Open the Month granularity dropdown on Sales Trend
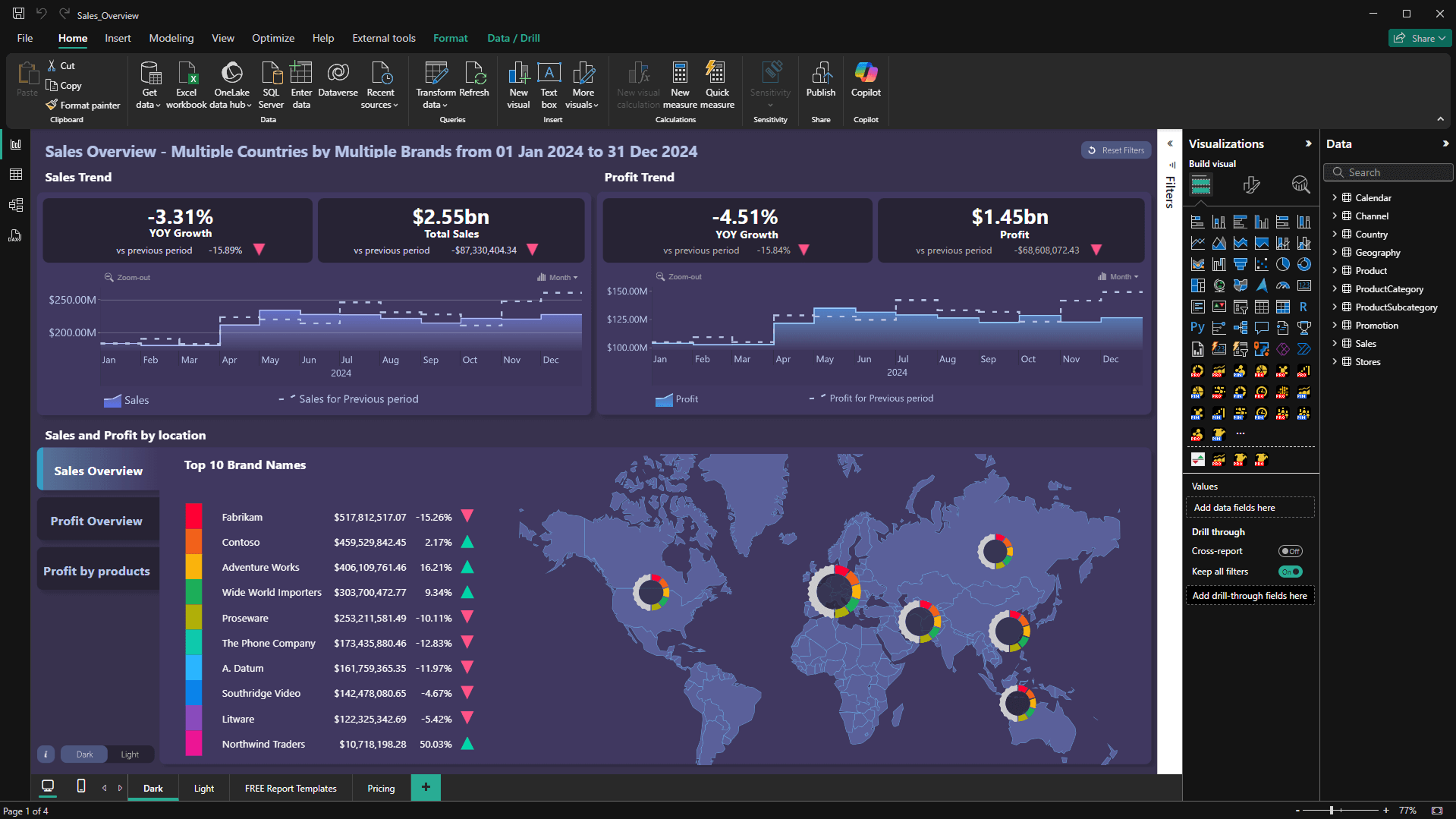Screen dimensions: 1456x819 point(559,277)
